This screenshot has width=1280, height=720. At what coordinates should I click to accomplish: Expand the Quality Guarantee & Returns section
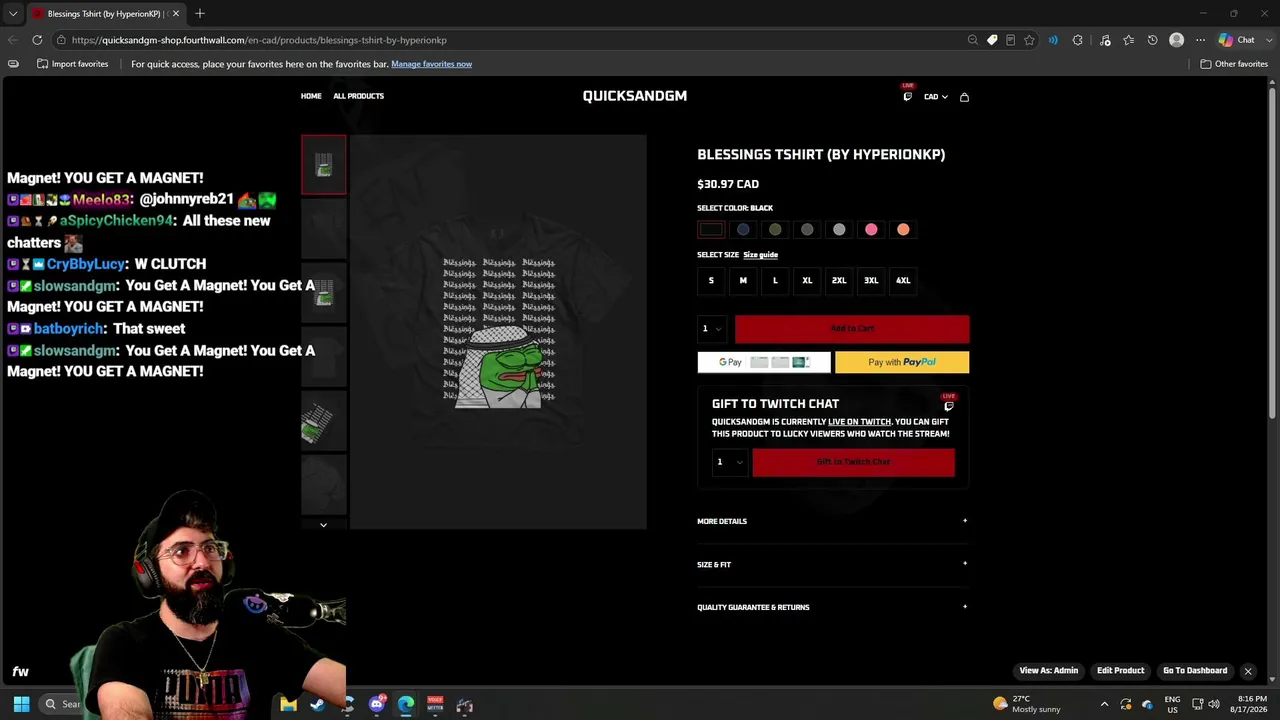(832, 607)
